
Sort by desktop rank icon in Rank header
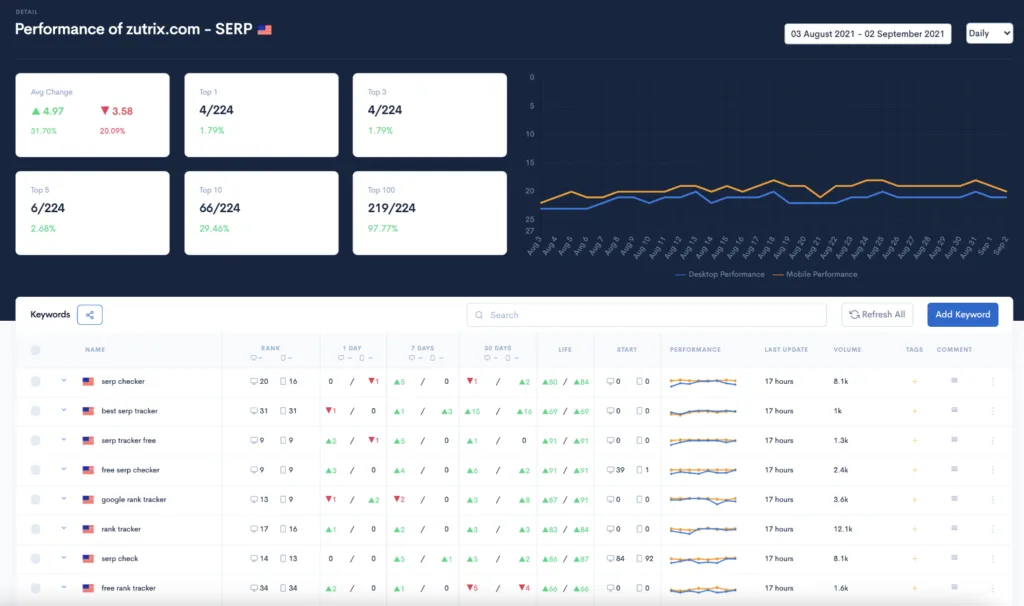[256, 358]
